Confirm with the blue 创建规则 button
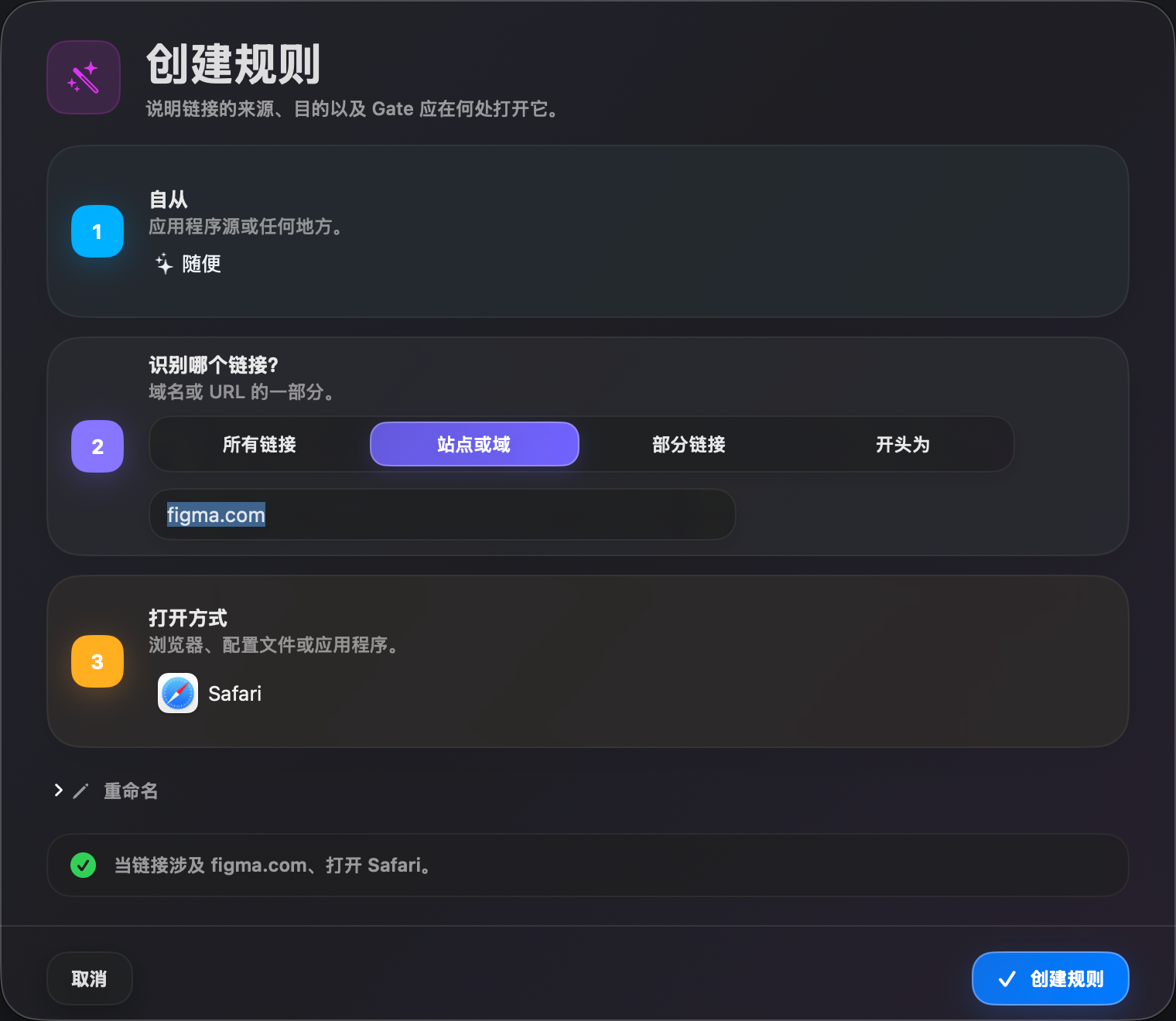This screenshot has width=1176, height=1021. [1051, 978]
